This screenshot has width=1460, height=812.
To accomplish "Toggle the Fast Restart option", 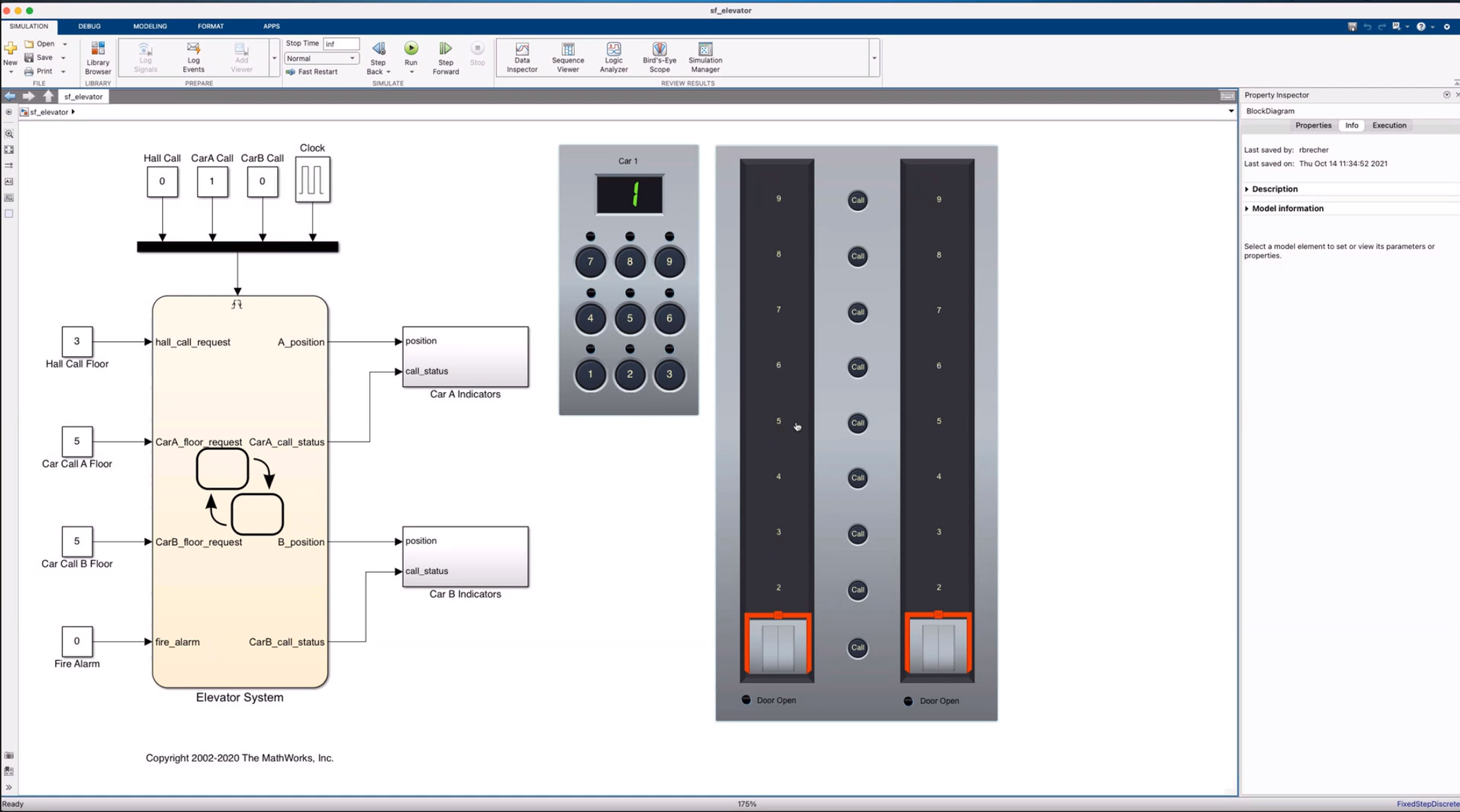I will tap(312, 72).
